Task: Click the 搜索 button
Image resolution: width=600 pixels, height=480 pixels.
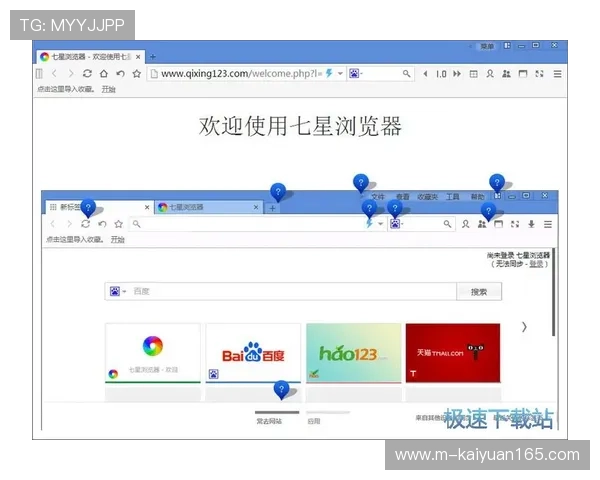Action: click(479, 292)
